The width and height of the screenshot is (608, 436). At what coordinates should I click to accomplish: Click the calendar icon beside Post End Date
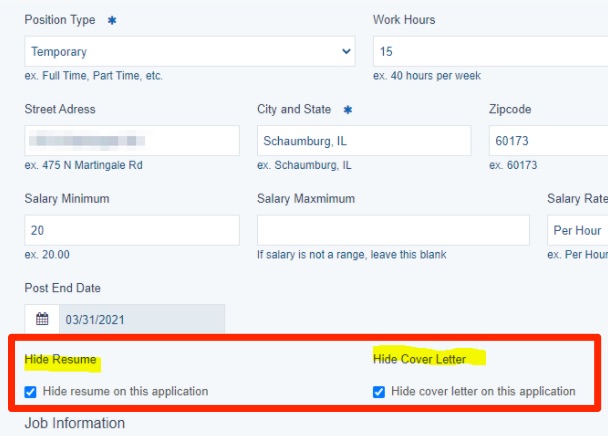[x=42, y=320]
